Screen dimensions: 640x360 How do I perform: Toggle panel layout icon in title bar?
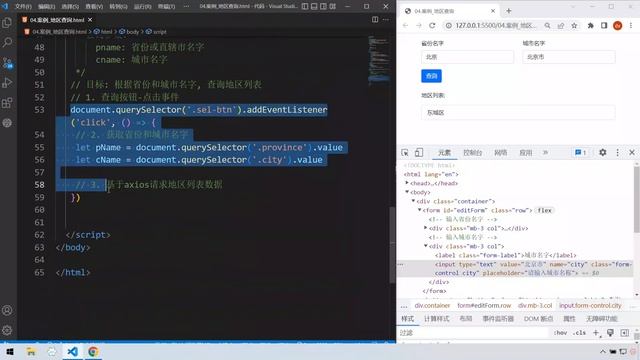(x=314, y=6)
